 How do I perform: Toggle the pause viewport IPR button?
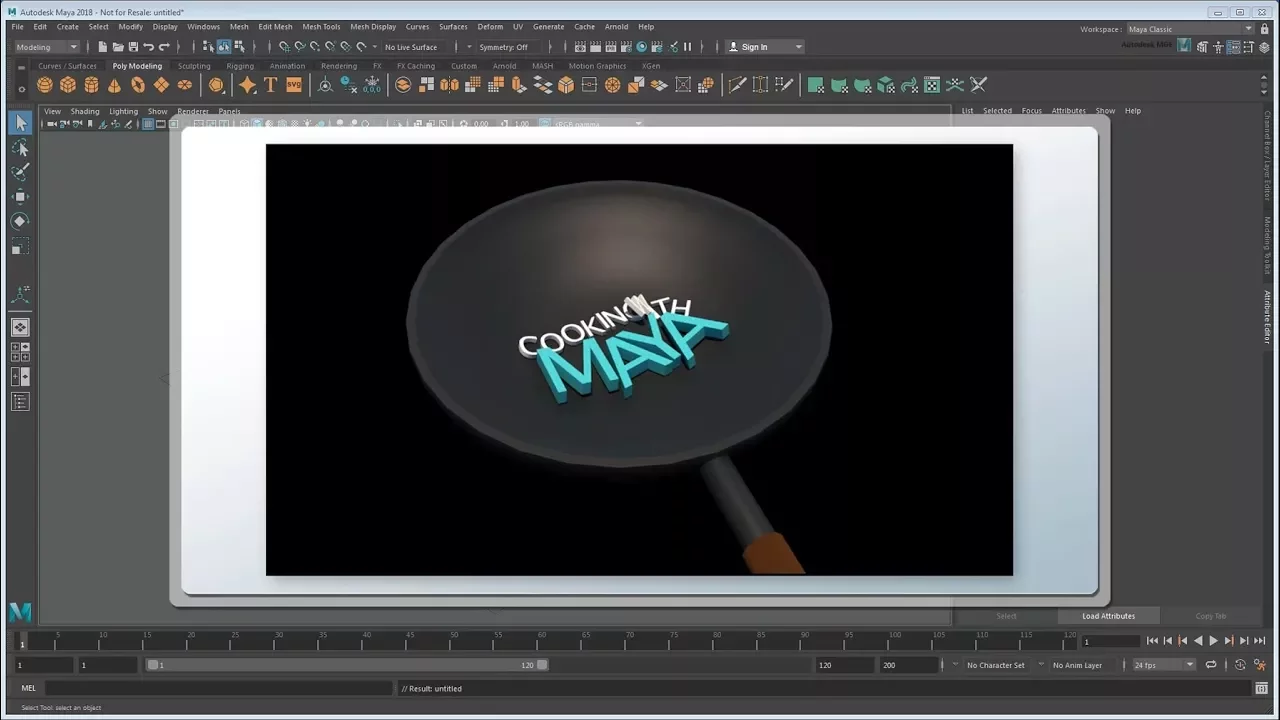[x=687, y=47]
